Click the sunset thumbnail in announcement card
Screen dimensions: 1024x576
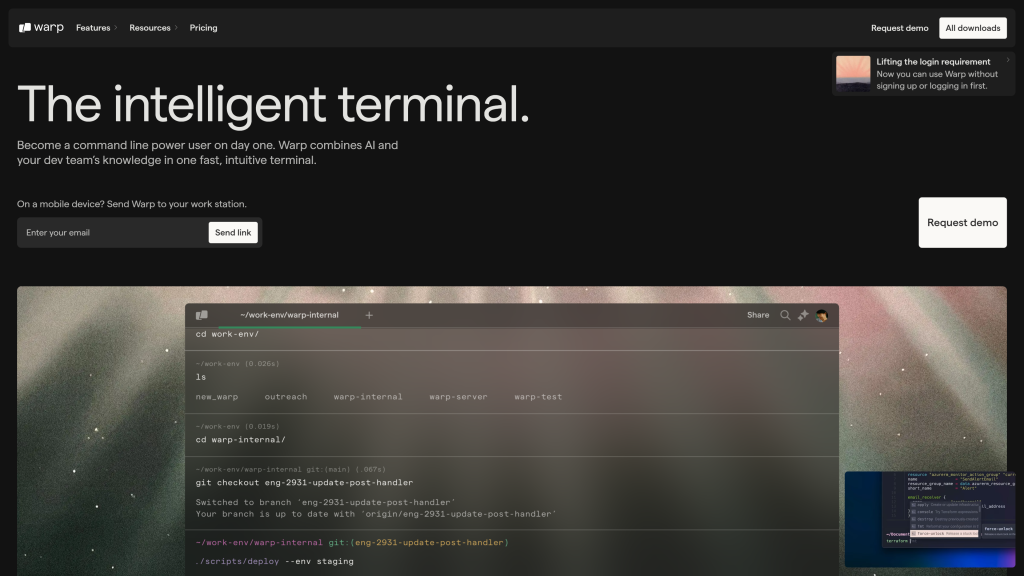853,73
